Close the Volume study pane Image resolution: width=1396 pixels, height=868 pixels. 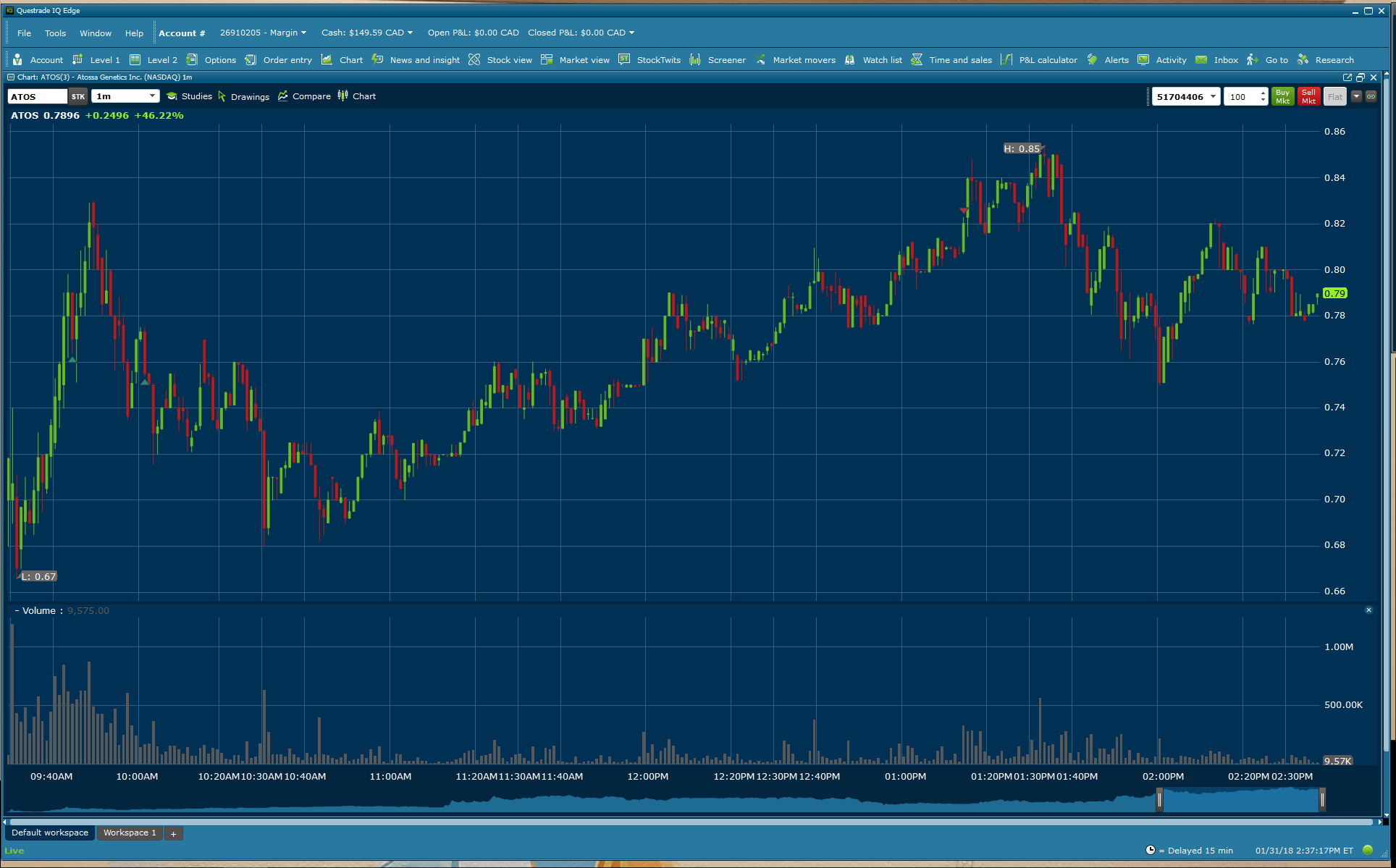(x=1368, y=610)
